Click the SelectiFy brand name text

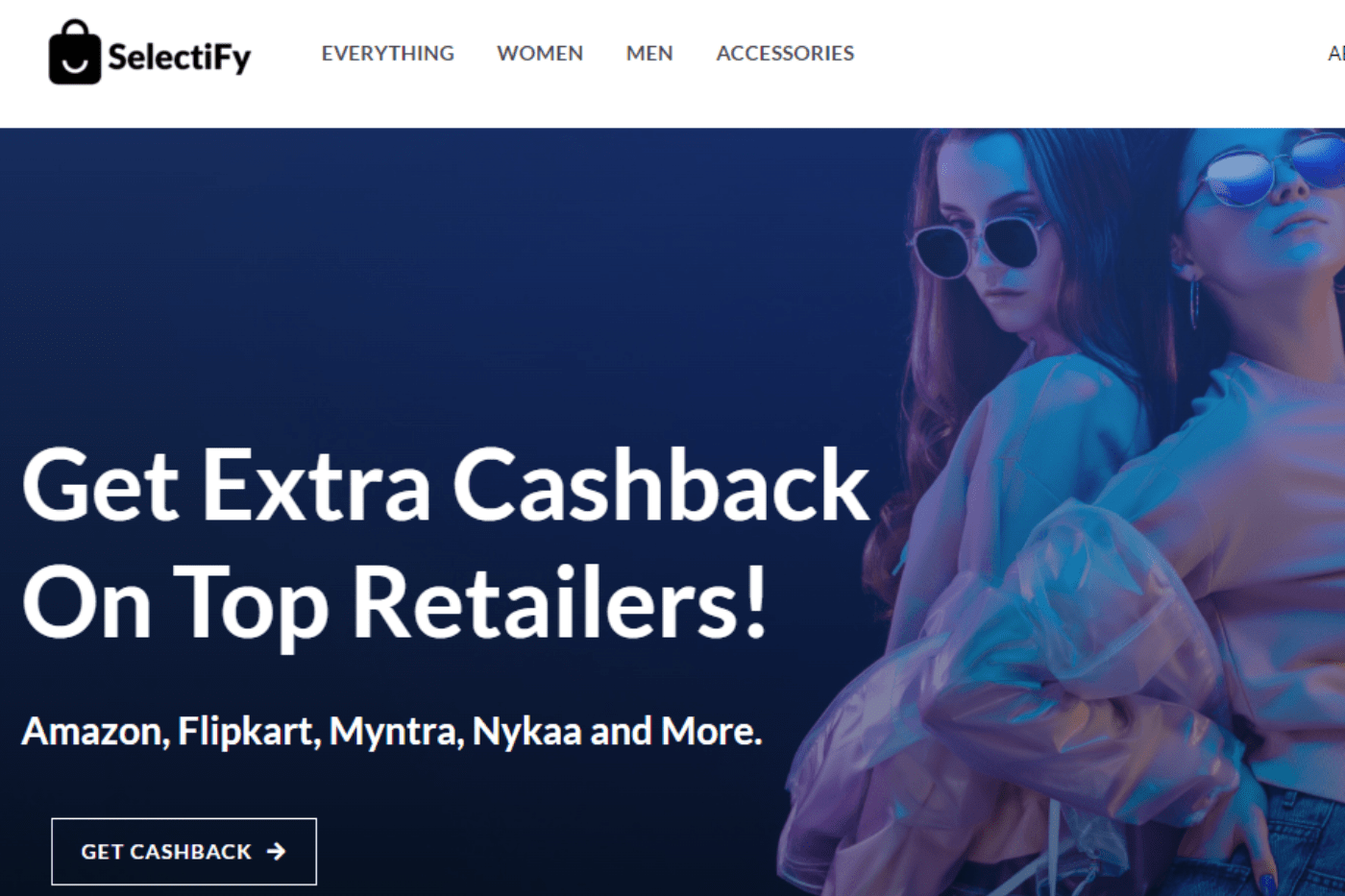(179, 57)
